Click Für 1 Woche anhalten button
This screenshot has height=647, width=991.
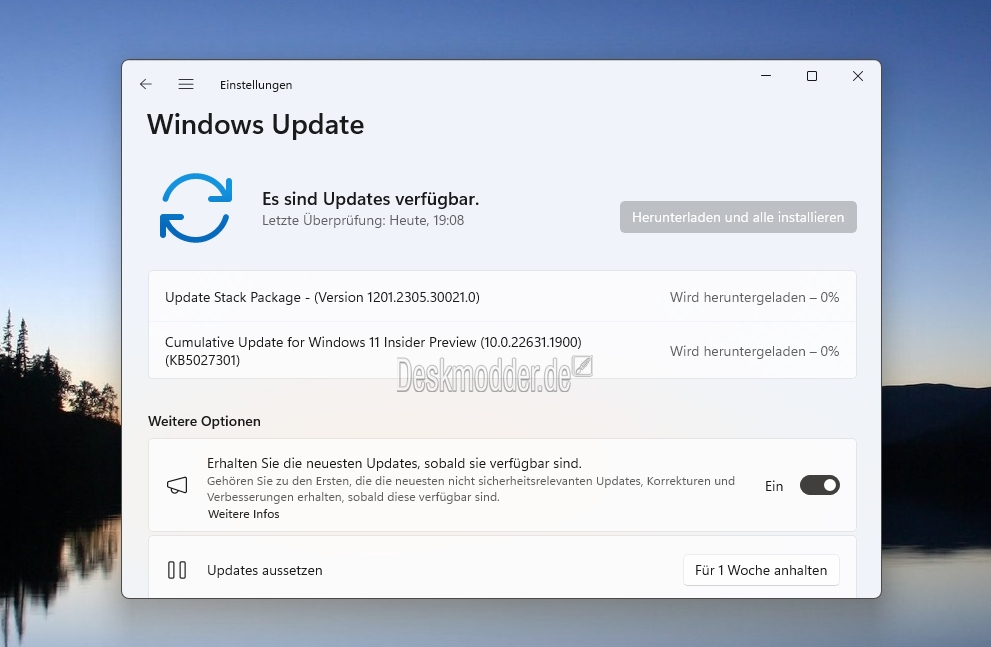tap(761, 570)
